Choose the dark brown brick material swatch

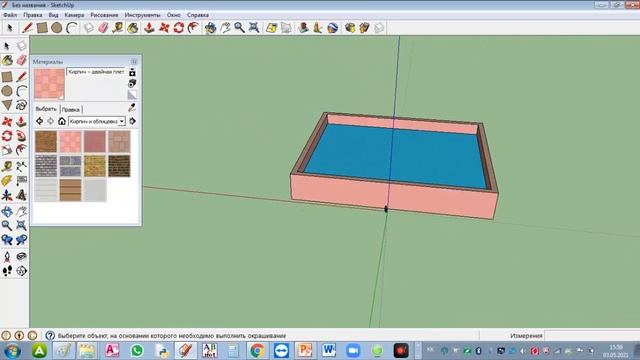[119, 166]
